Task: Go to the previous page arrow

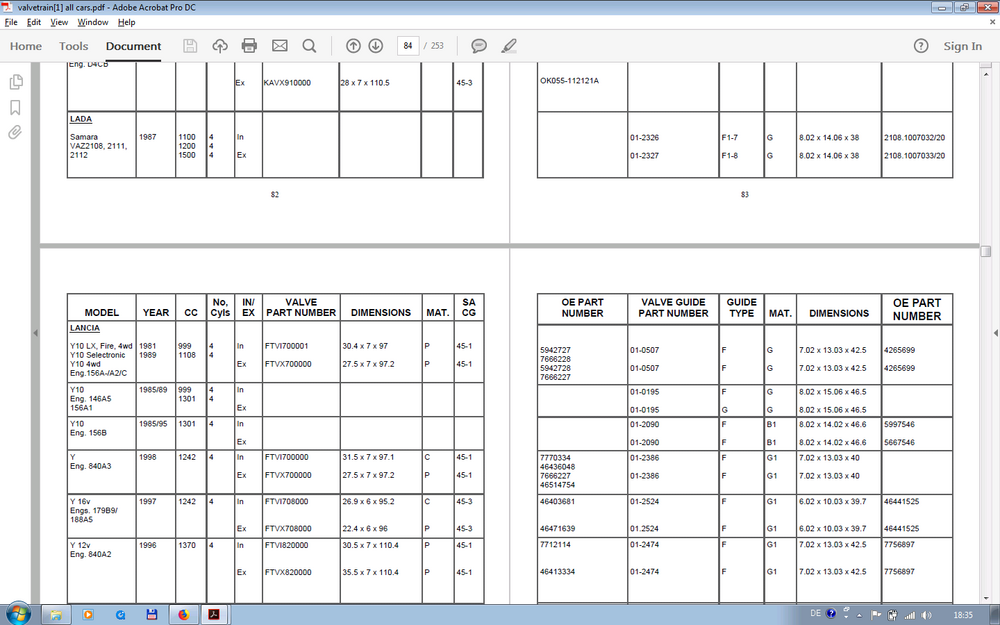Action: point(353,46)
